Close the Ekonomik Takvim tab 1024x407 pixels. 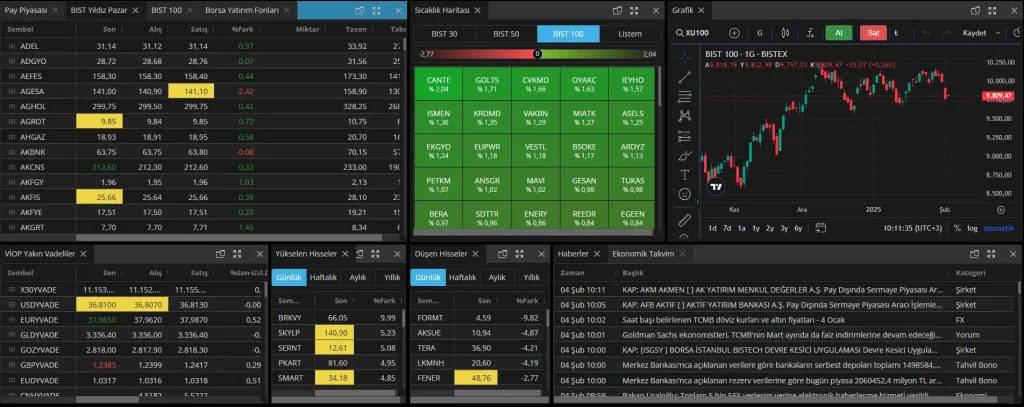click(x=682, y=253)
